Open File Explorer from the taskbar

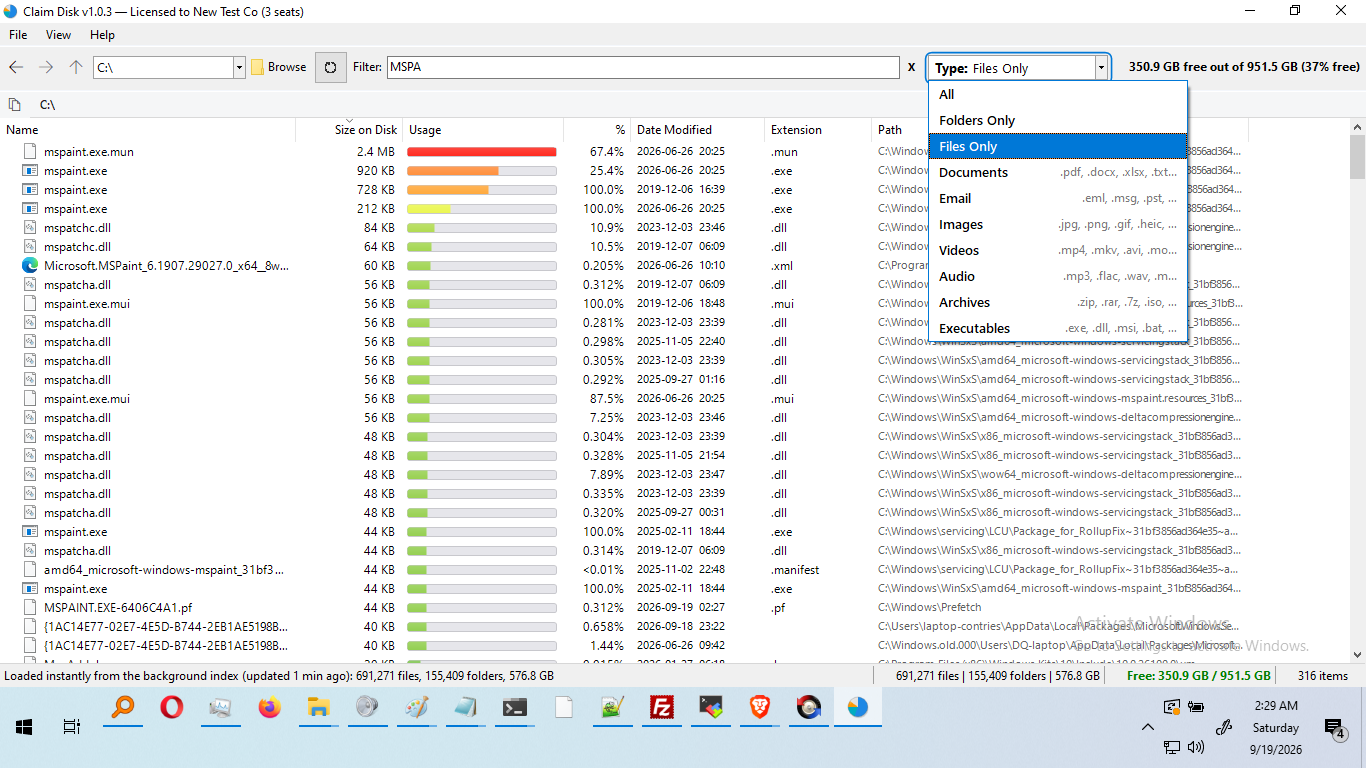(318, 708)
